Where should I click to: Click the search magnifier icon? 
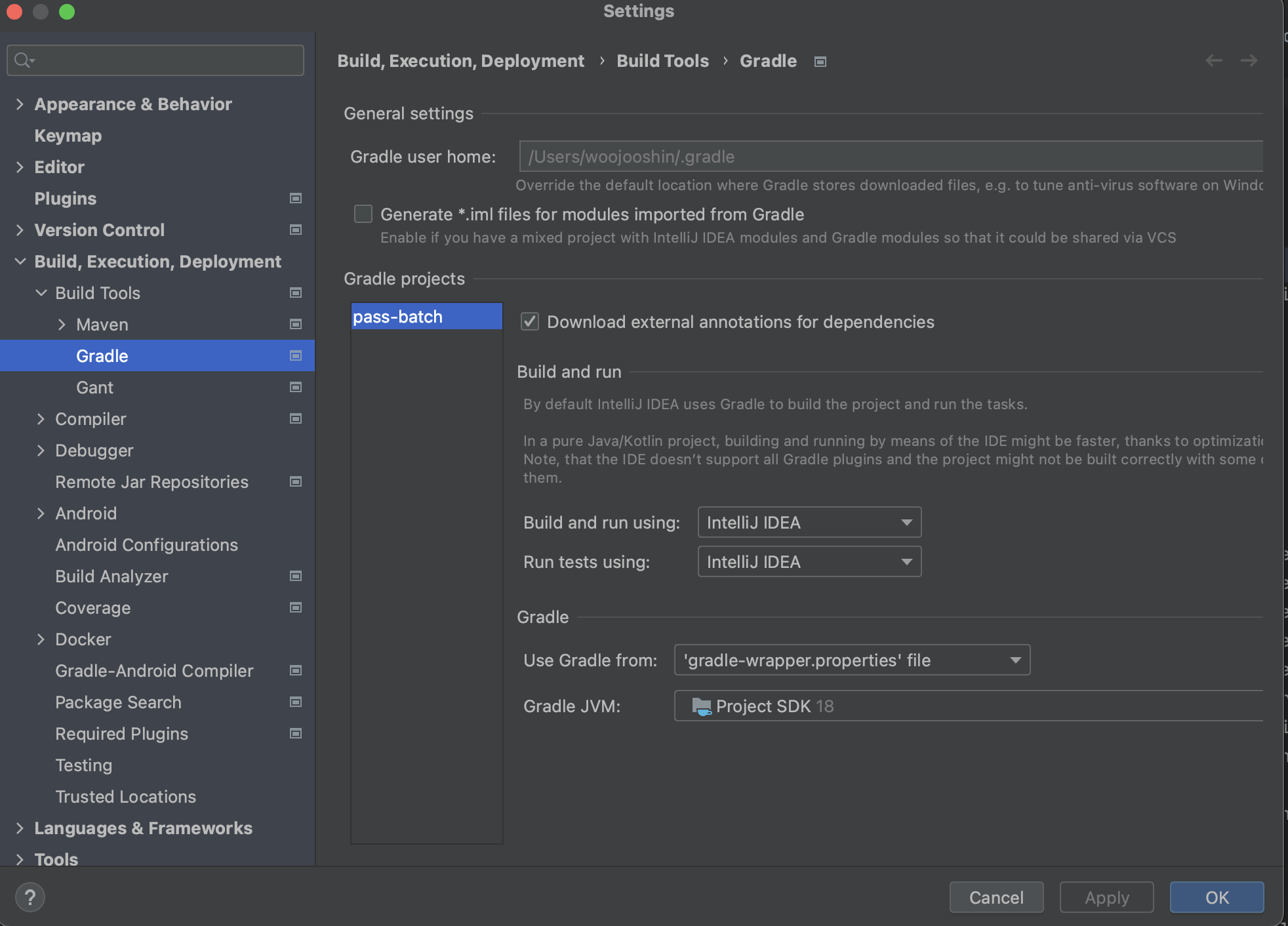(24, 60)
